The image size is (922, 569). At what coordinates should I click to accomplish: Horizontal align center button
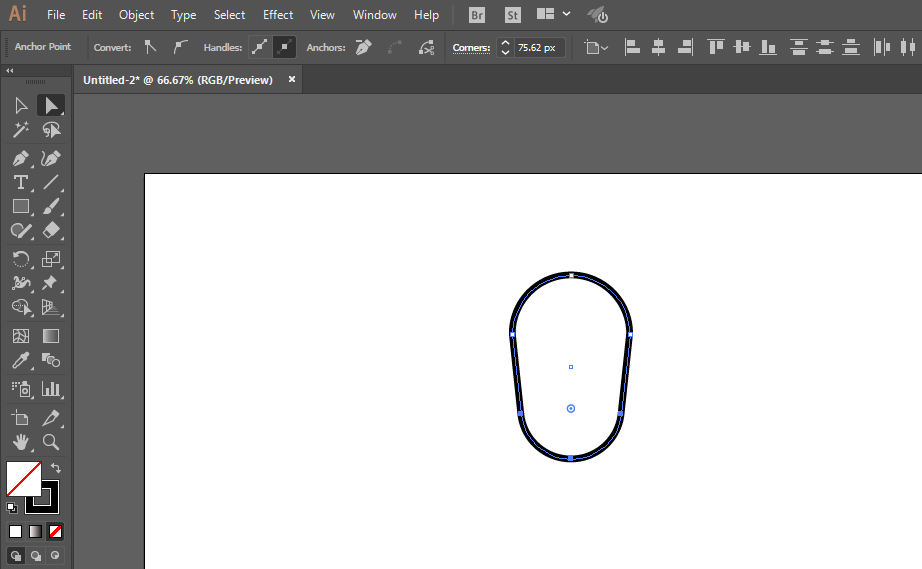click(659, 48)
